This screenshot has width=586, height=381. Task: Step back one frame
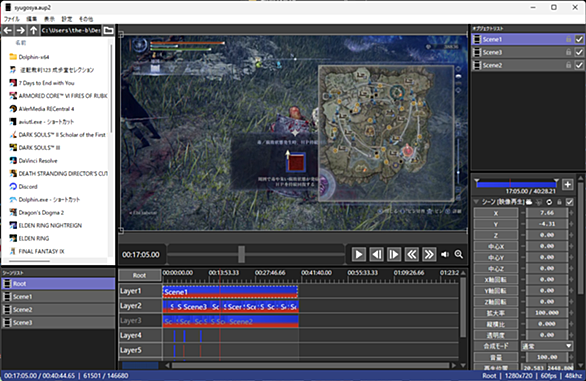(376, 255)
